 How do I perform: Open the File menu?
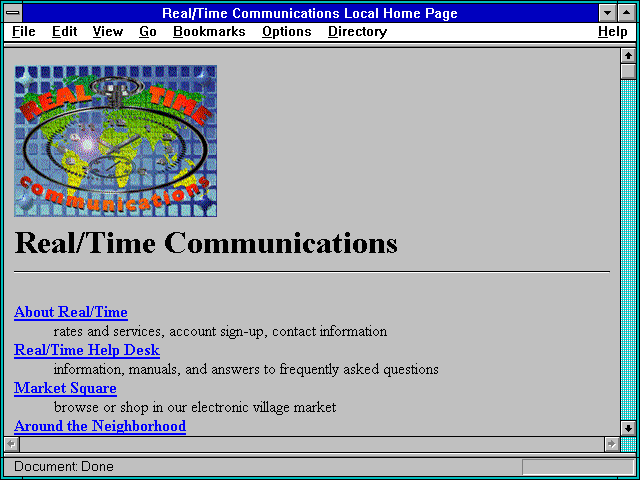tap(24, 31)
